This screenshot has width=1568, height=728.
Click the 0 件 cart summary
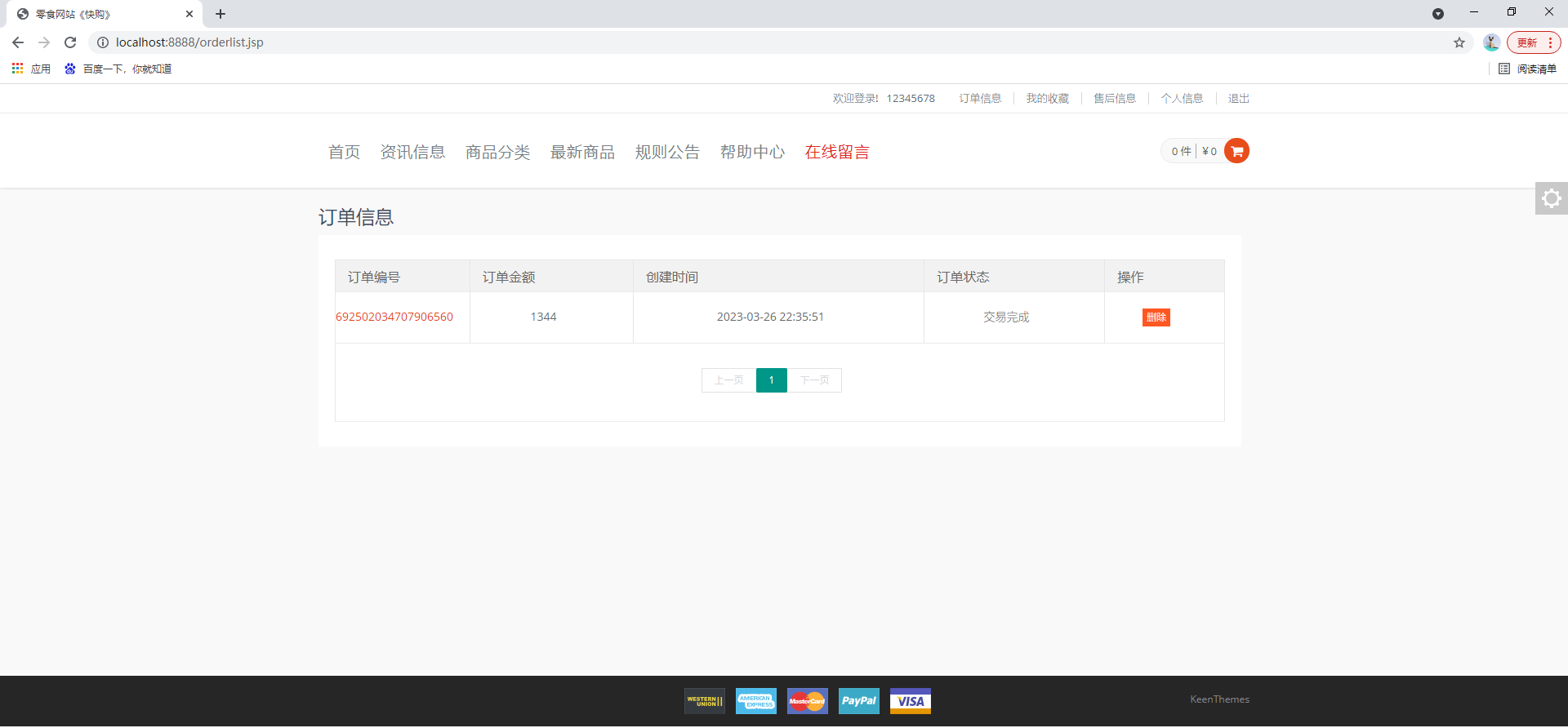pos(1181,151)
